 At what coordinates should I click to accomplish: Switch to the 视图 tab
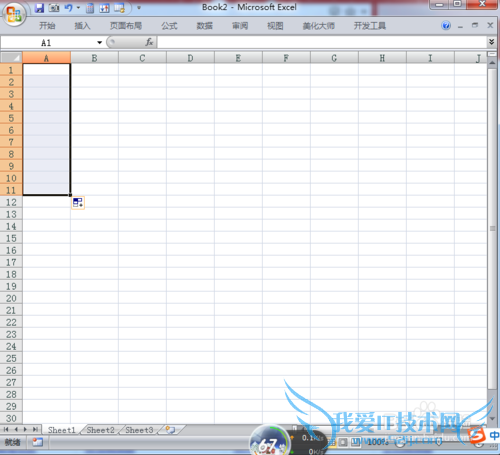(275, 26)
